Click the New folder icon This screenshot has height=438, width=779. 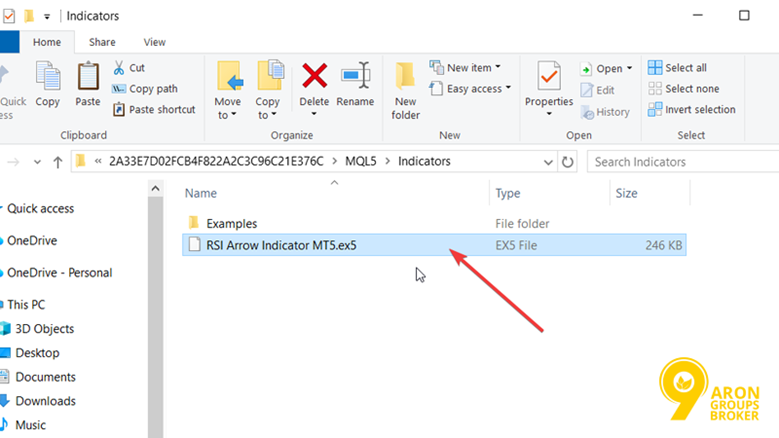[405, 77]
